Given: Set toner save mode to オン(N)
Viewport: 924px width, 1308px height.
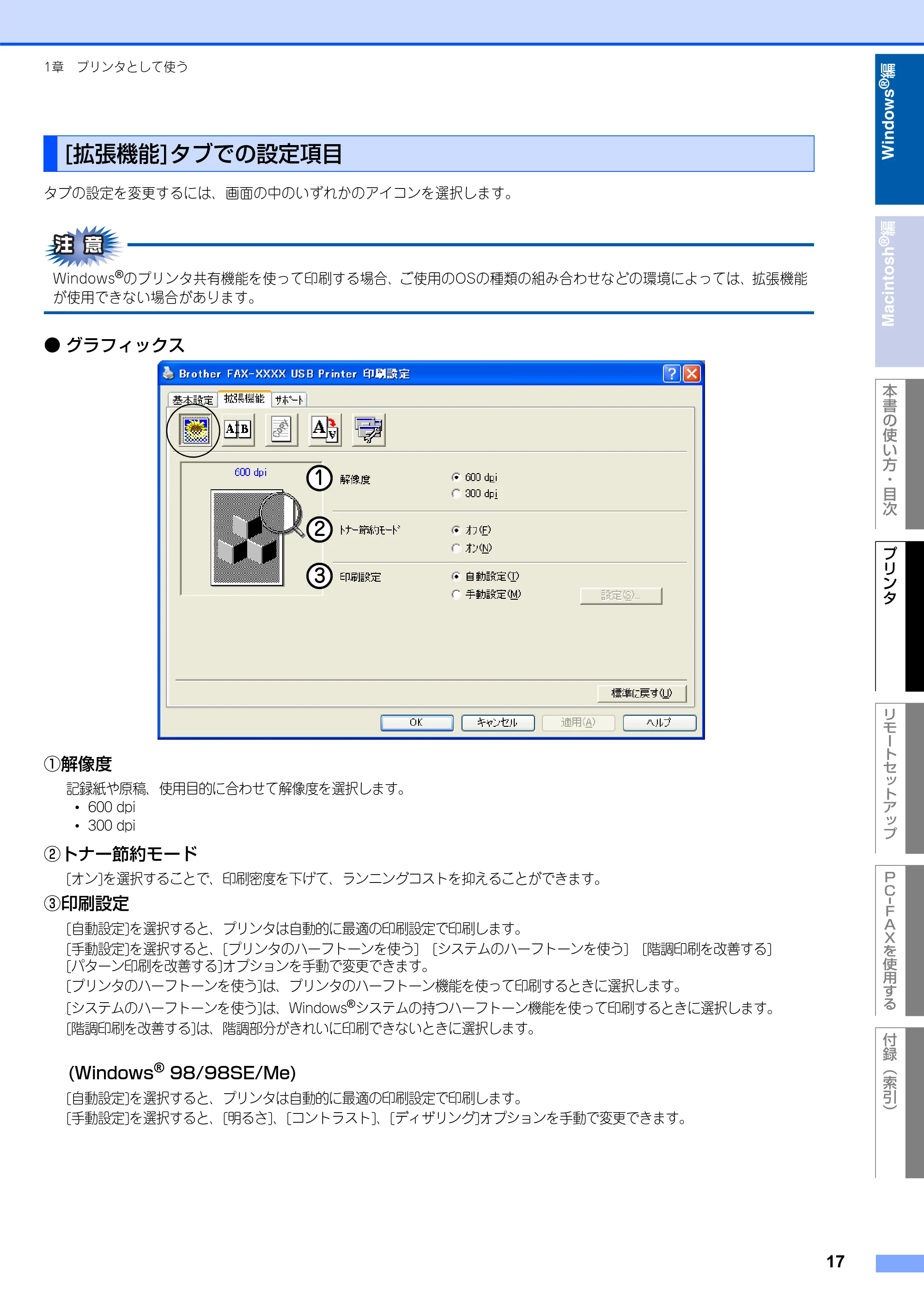Looking at the screenshot, I should click(x=456, y=548).
